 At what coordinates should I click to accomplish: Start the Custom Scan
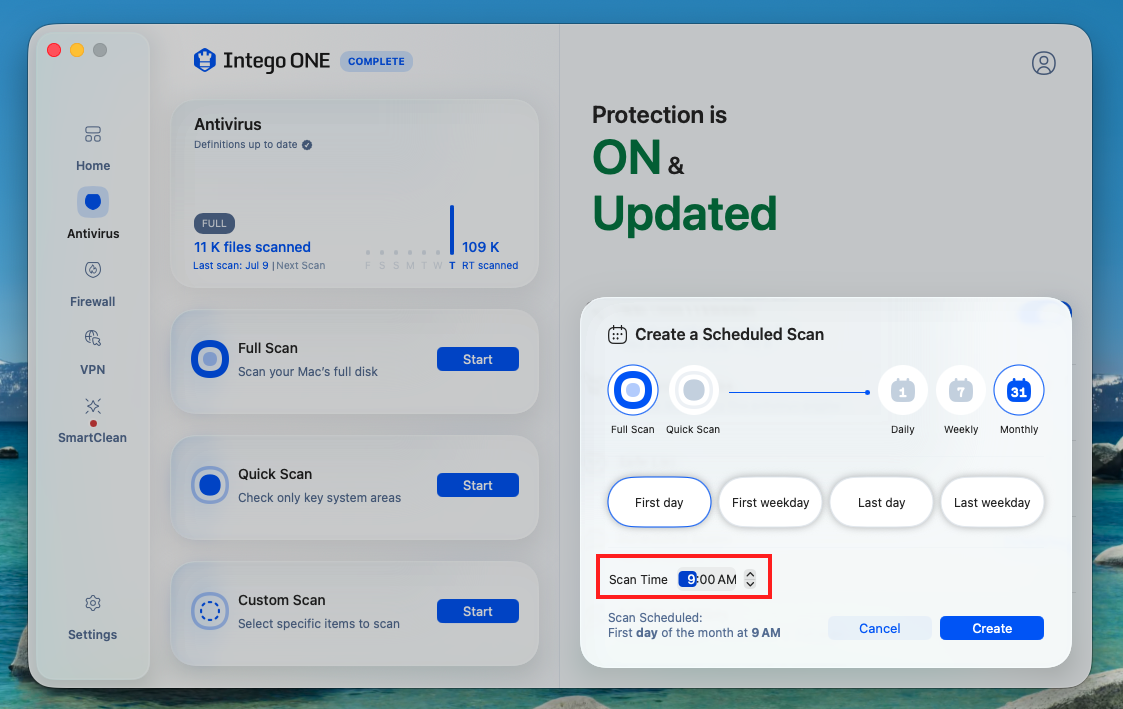click(478, 612)
